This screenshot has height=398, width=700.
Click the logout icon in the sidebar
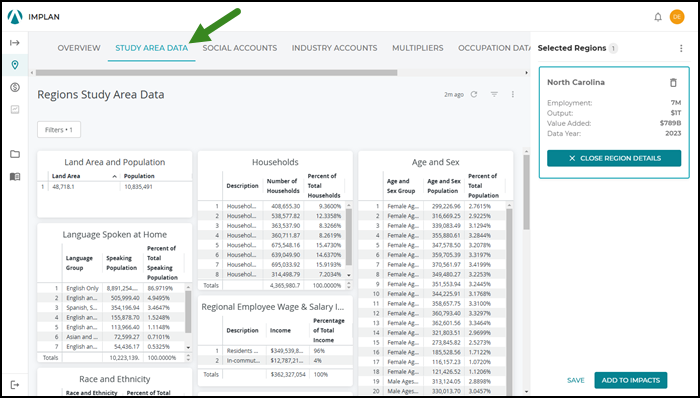[x=15, y=385]
